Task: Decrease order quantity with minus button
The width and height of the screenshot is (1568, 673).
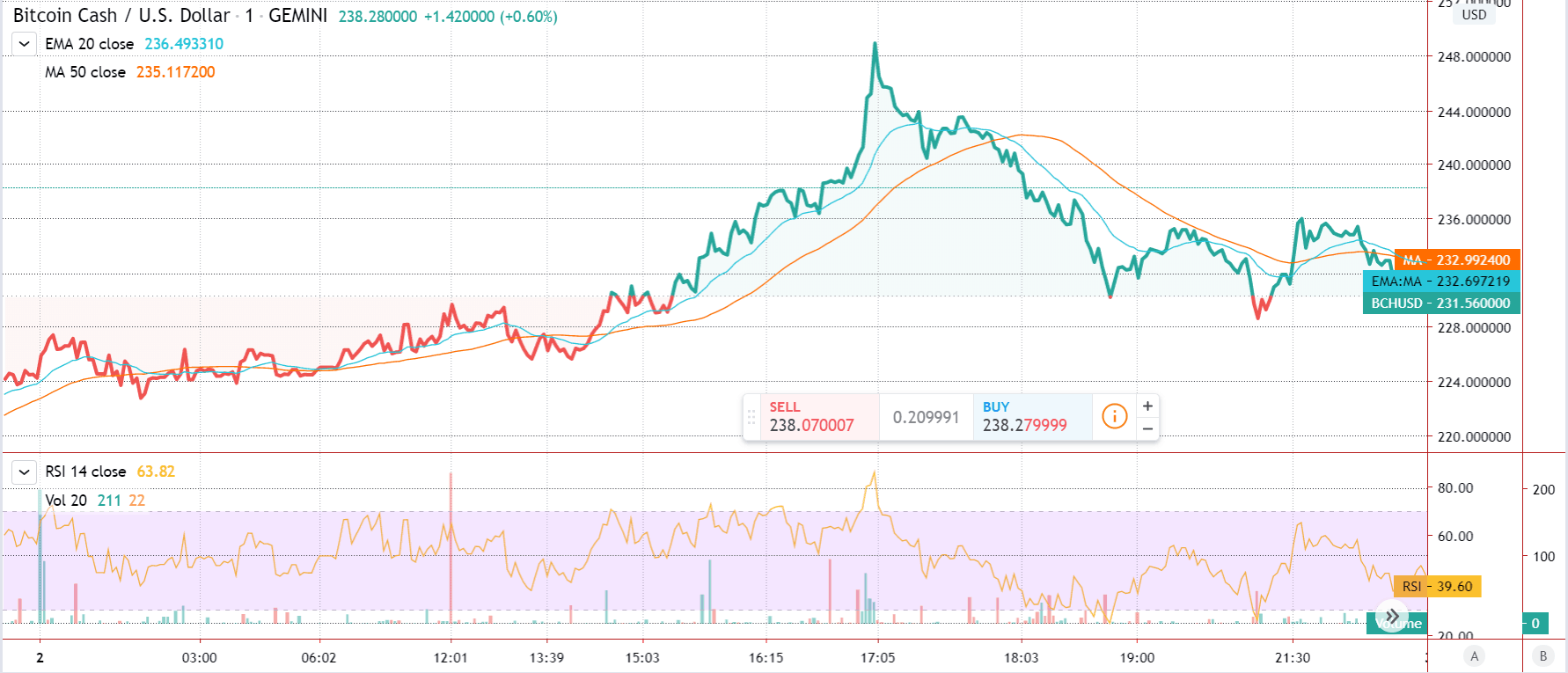Action: [x=1147, y=428]
